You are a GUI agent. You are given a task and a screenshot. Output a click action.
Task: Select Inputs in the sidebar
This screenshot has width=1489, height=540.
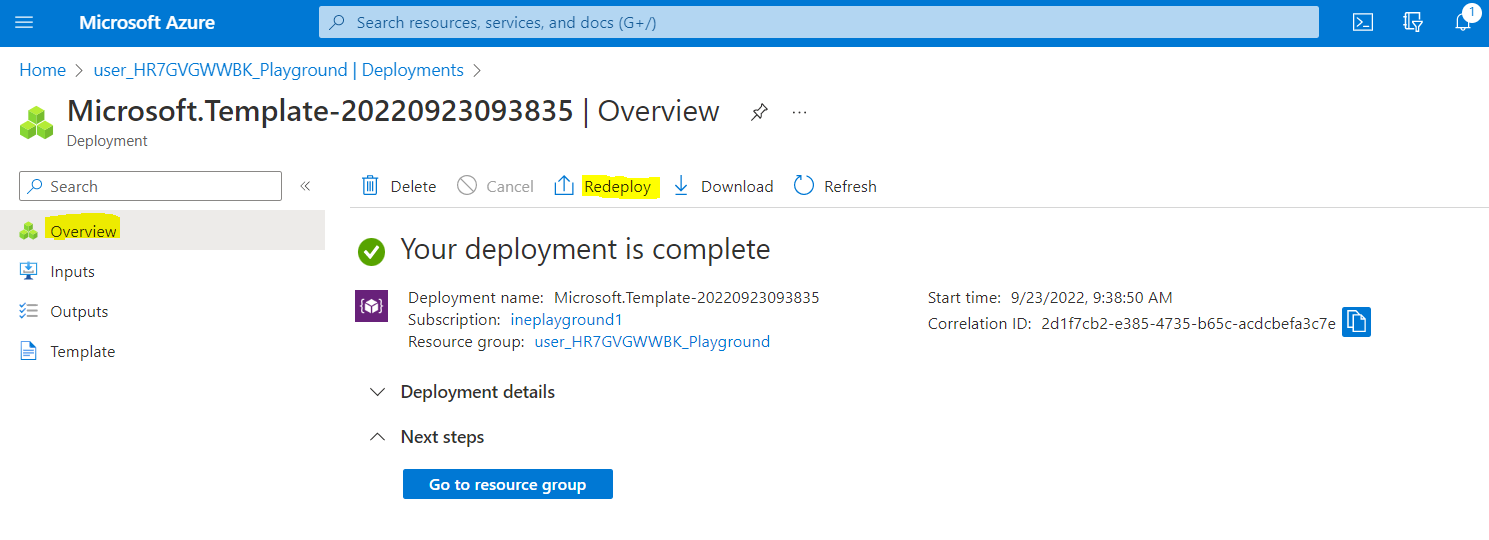[x=72, y=272]
